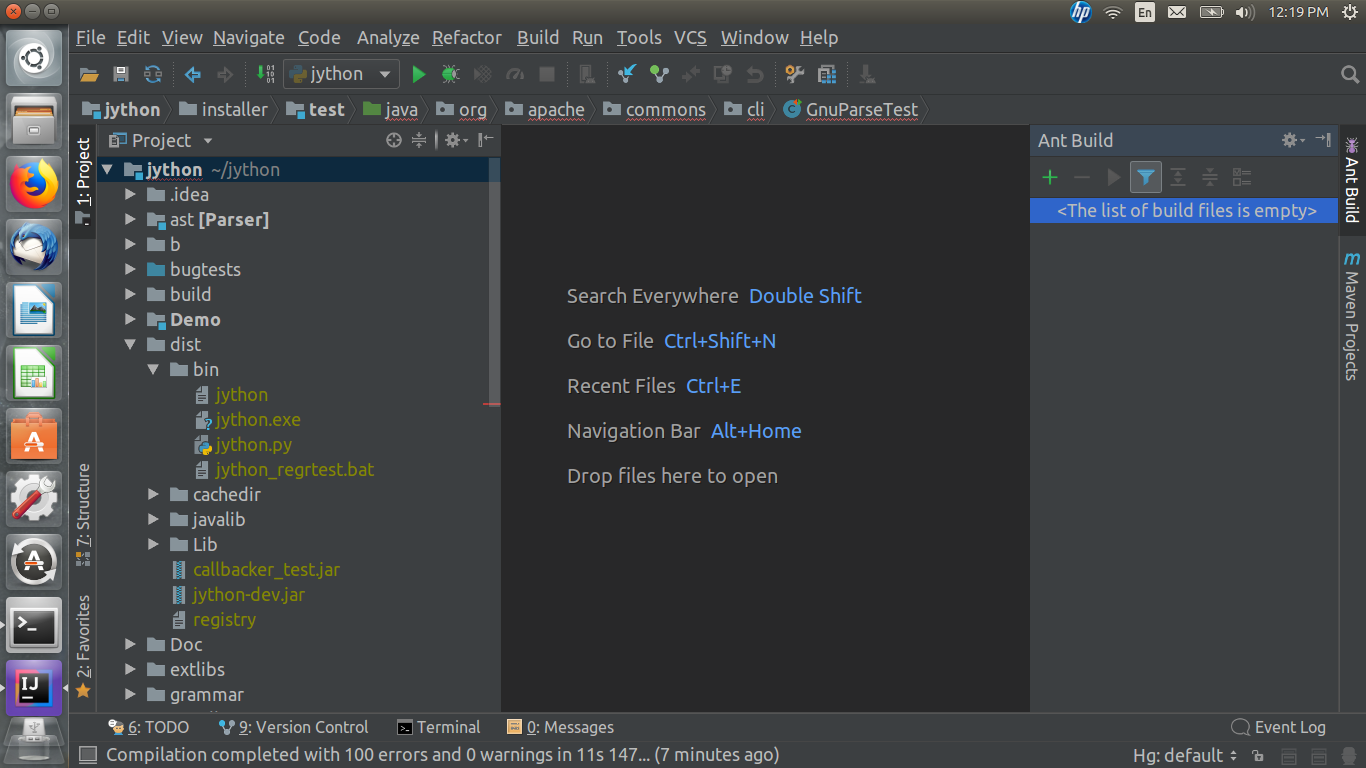Open the Maven Projects side tab
The width and height of the screenshot is (1366, 768).
click(1352, 315)
